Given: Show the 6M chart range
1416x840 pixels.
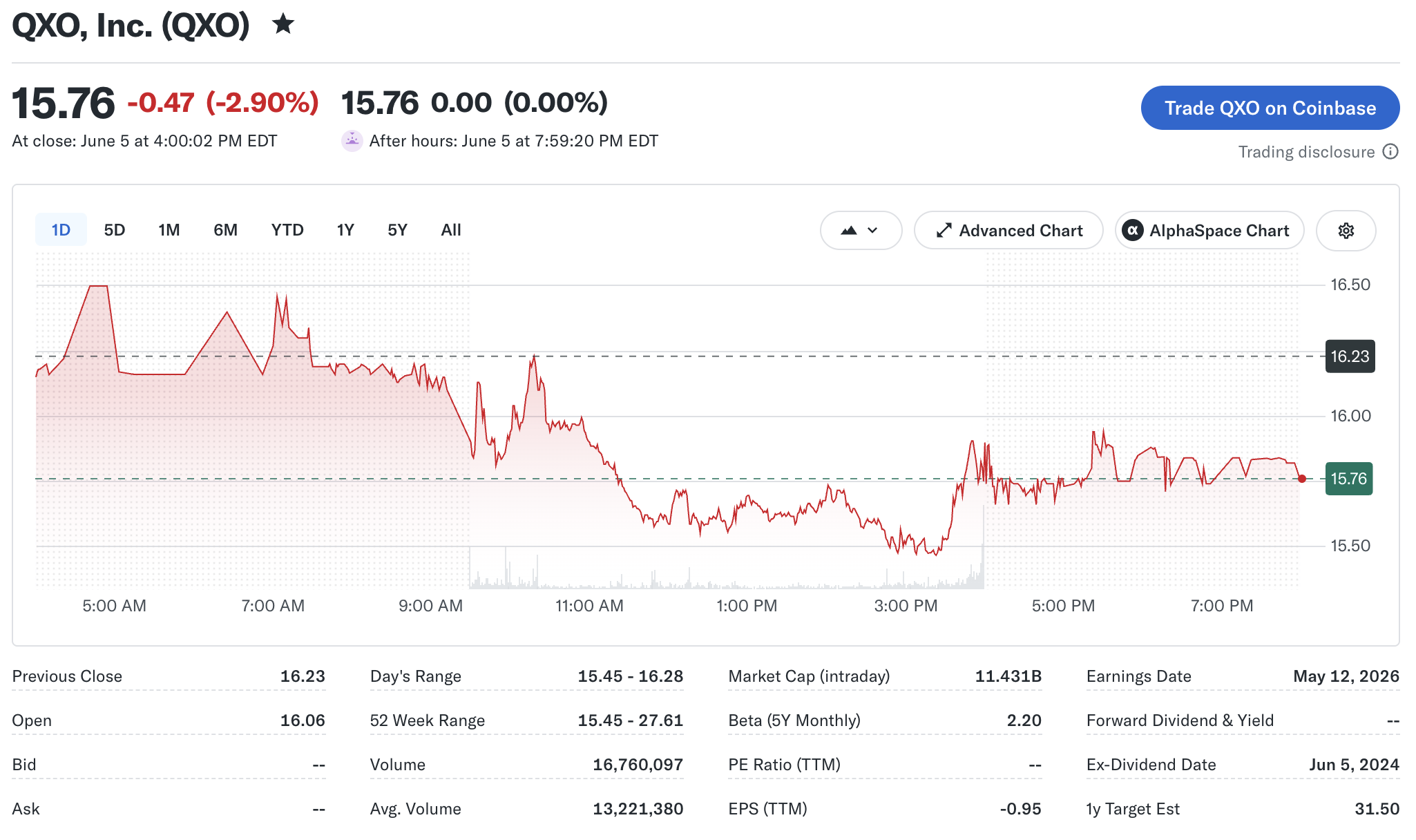Looking at the screenshot, I should tap(225, 230).
